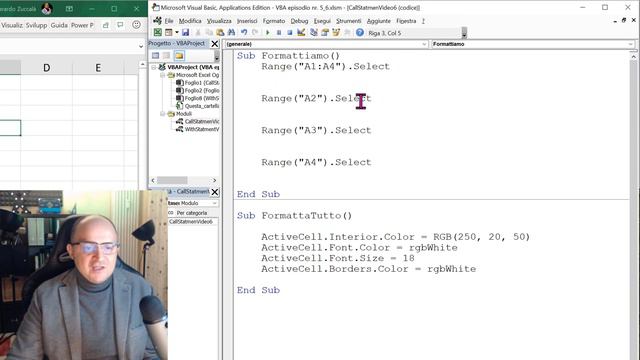This screenshot has width=640, height=360.
Task: Open the Object Browser toolbar icon
Action: [x=336, y=33]
